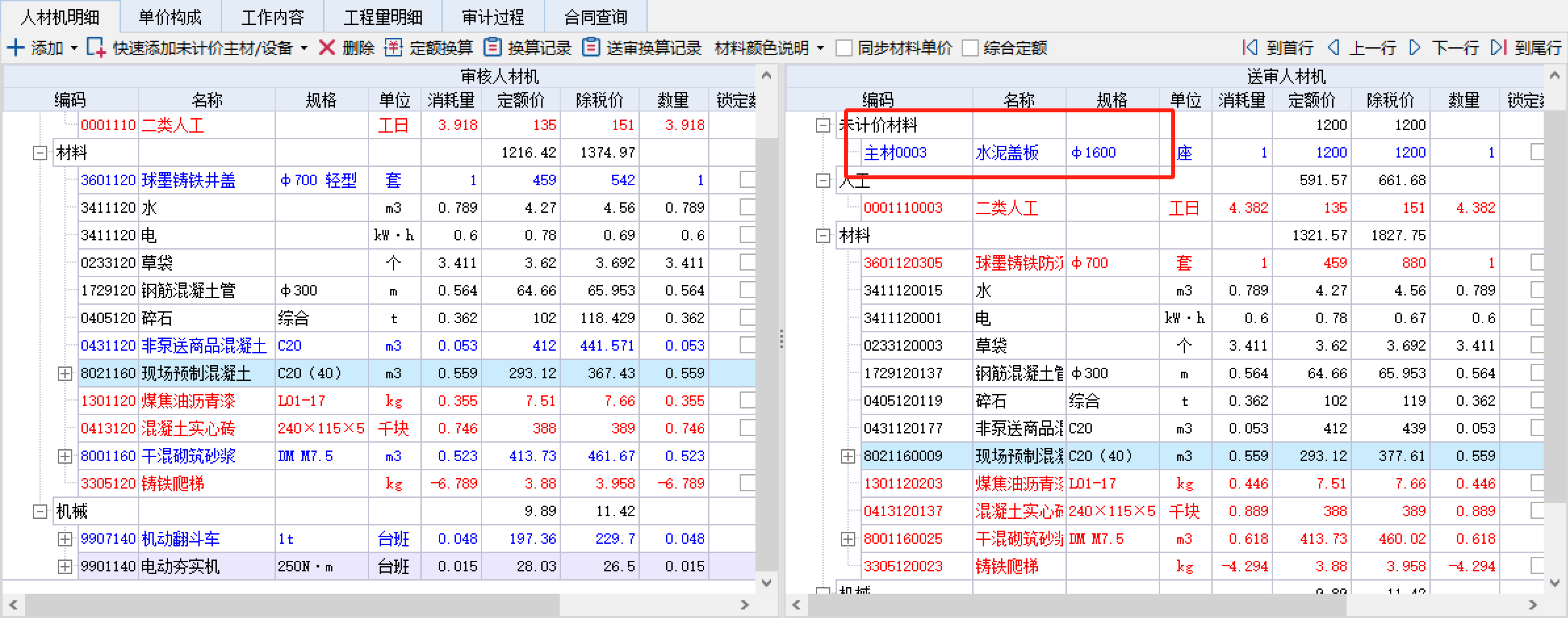The height and width of the screenshot is (618, 1568).
Task: Toggle lock checkbox for left 水 row
Action: point(748,208)
